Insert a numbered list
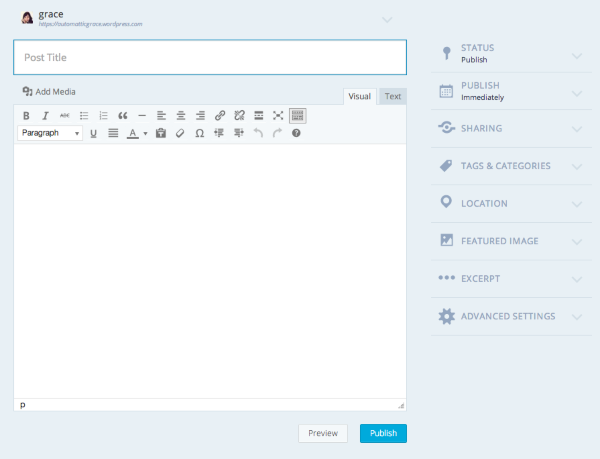The width and height of the screenshot is (600, 459). coord(103,116)
